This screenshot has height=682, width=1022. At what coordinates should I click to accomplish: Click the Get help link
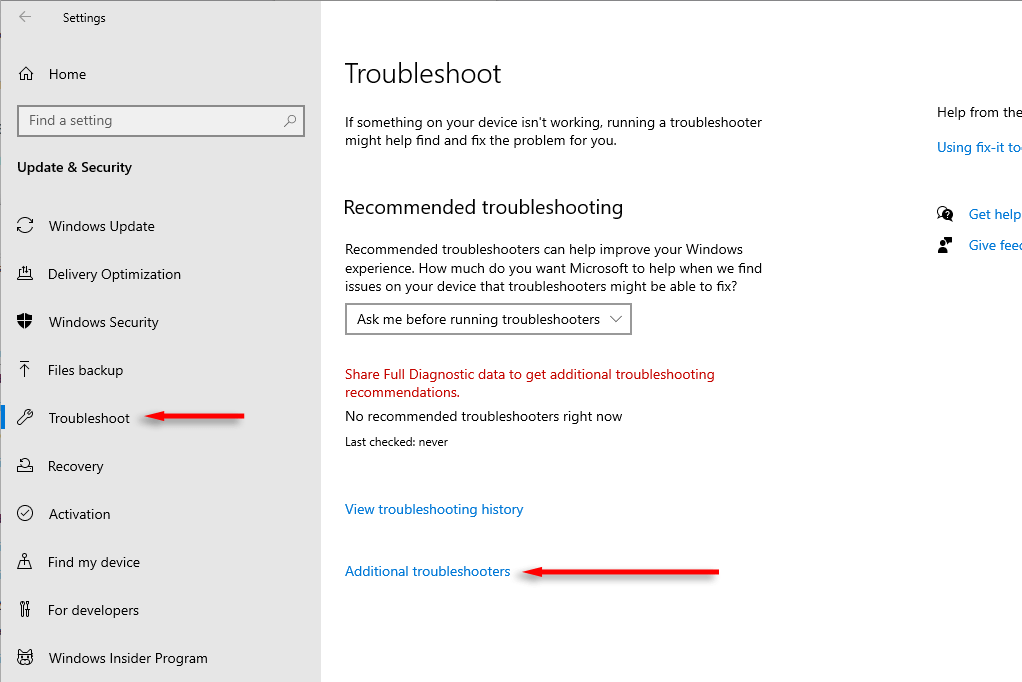pos(994,214)
